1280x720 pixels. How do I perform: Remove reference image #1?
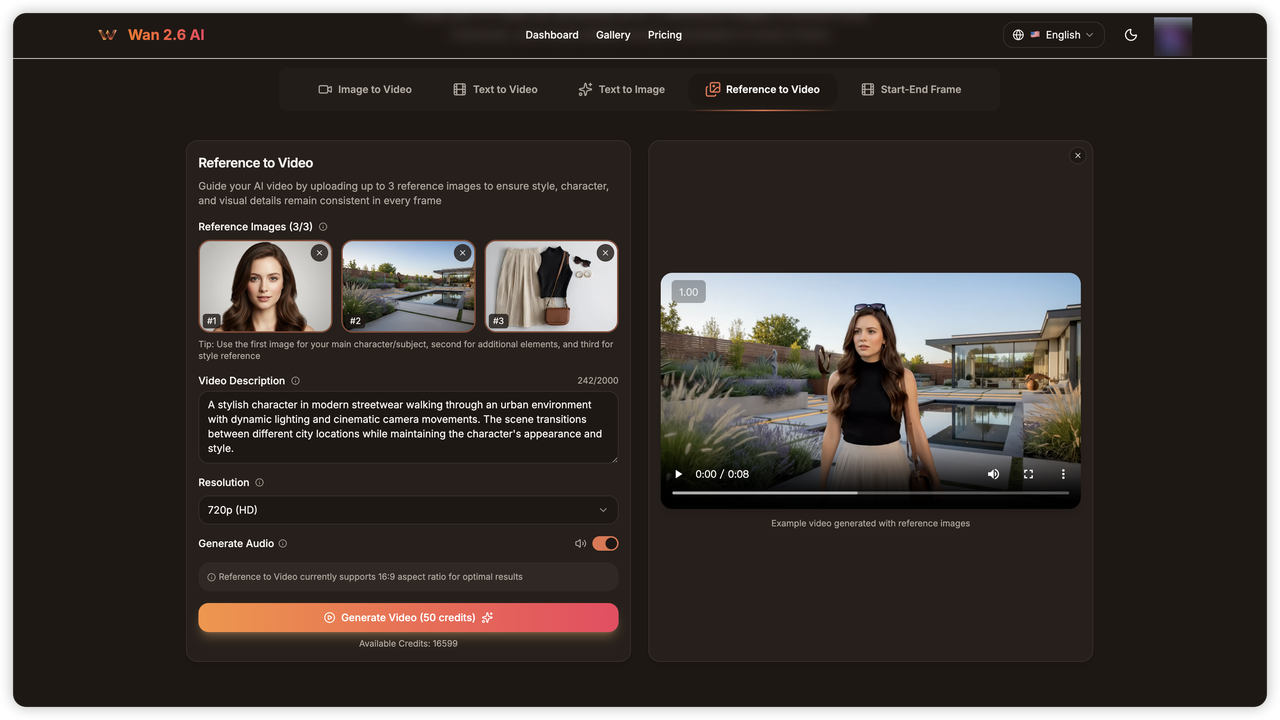(319, 253)
